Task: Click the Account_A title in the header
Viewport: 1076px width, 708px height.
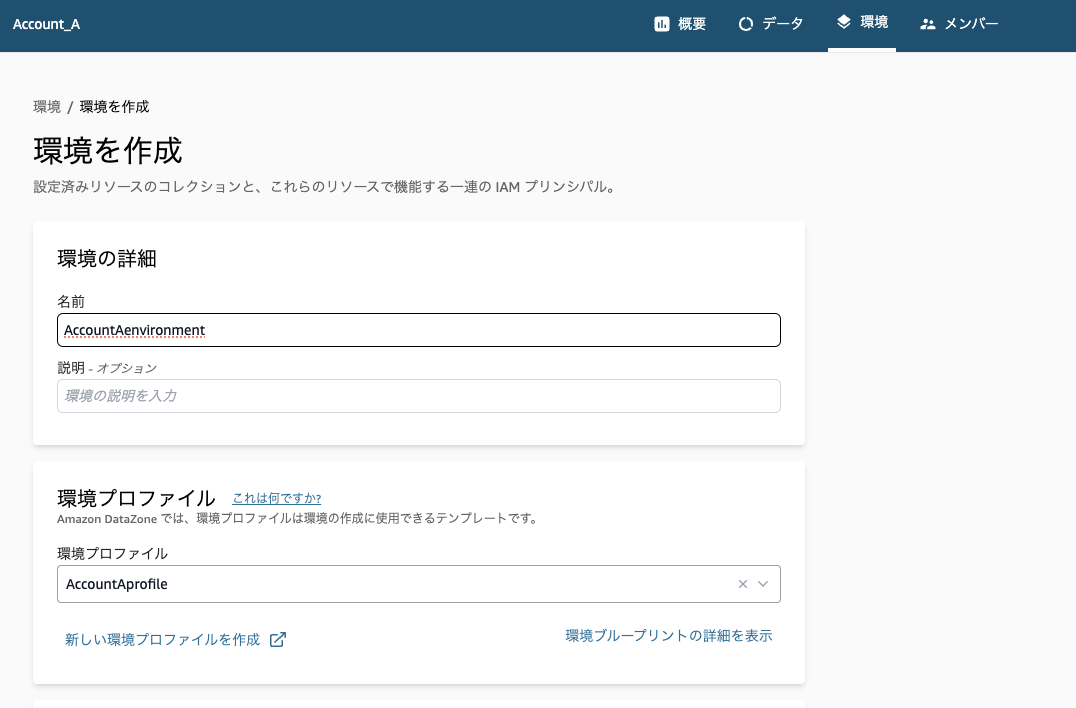Action: coord(46,23)
